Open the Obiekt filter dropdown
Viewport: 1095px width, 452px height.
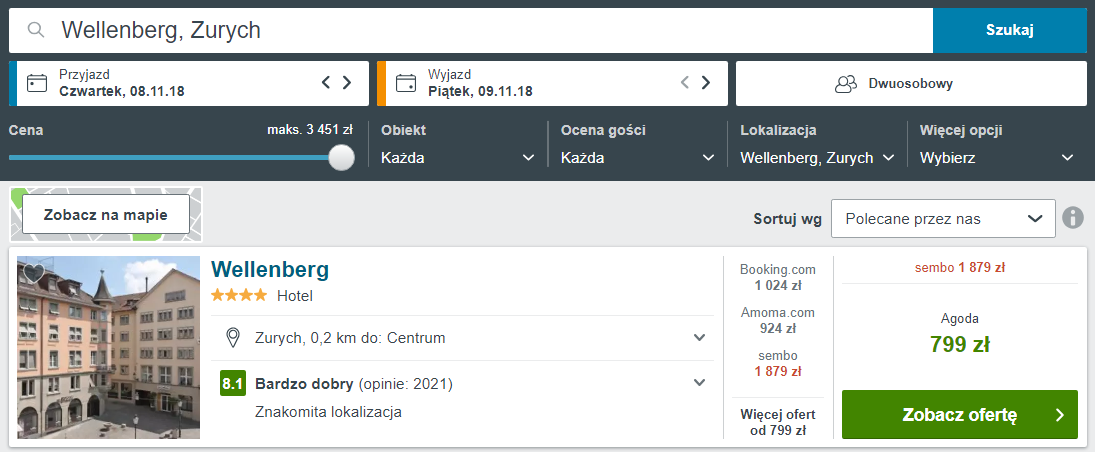[x=458, y=158]
